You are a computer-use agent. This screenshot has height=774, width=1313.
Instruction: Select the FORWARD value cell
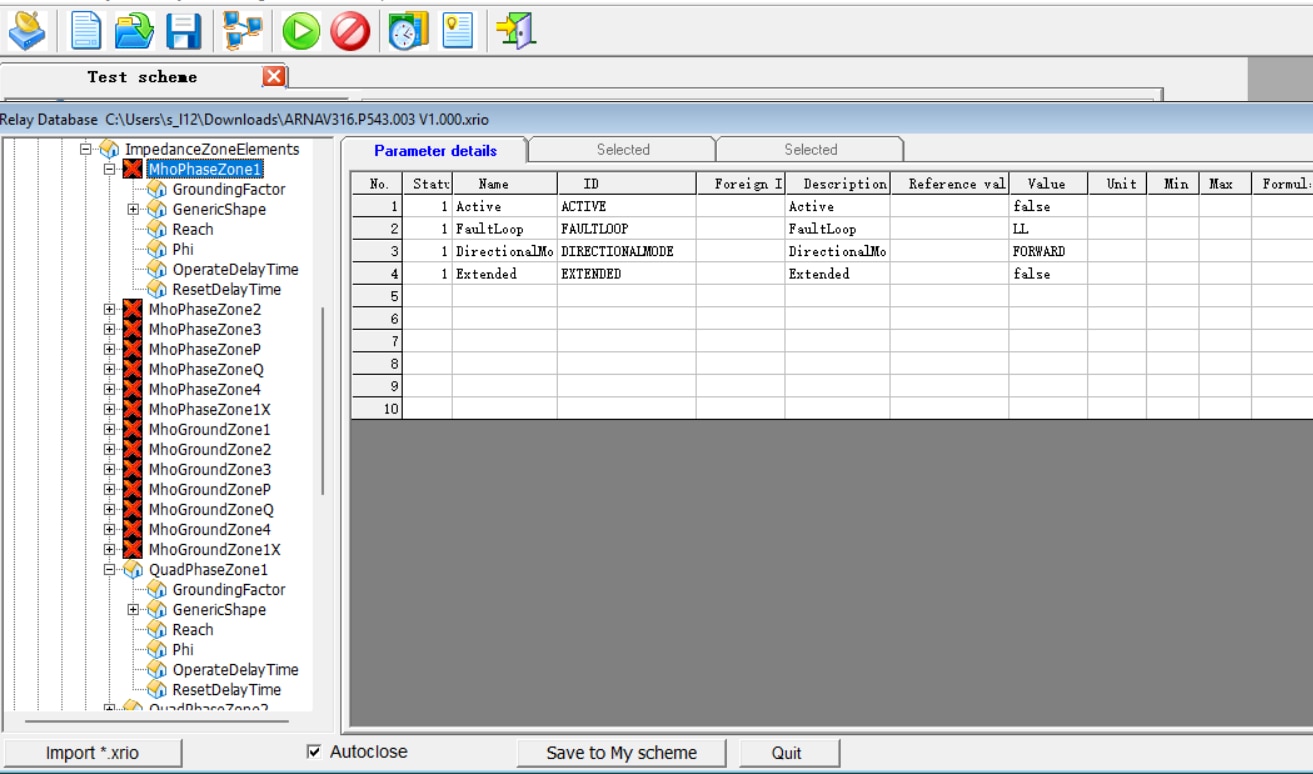click(x=1048, y=251)
